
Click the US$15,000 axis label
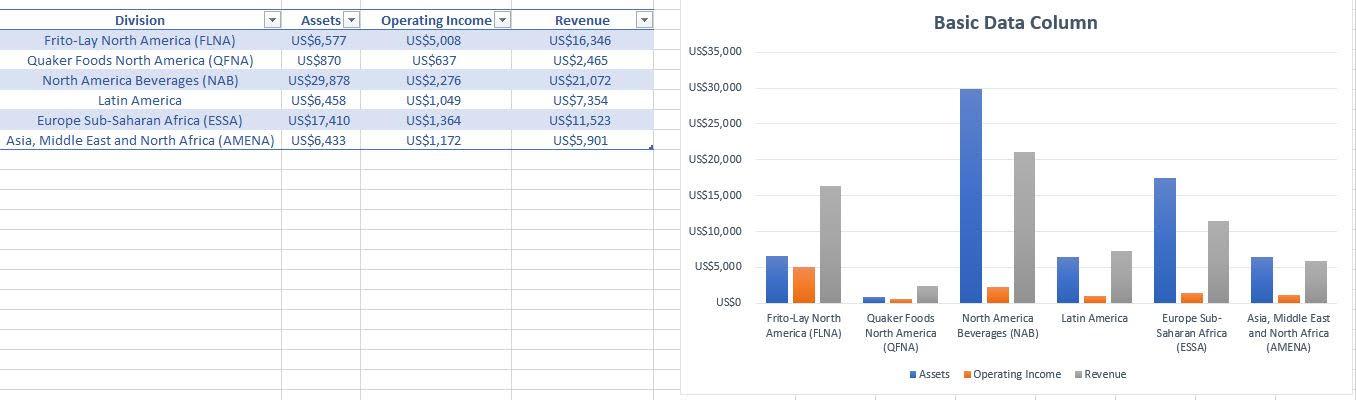click(716, 195)
